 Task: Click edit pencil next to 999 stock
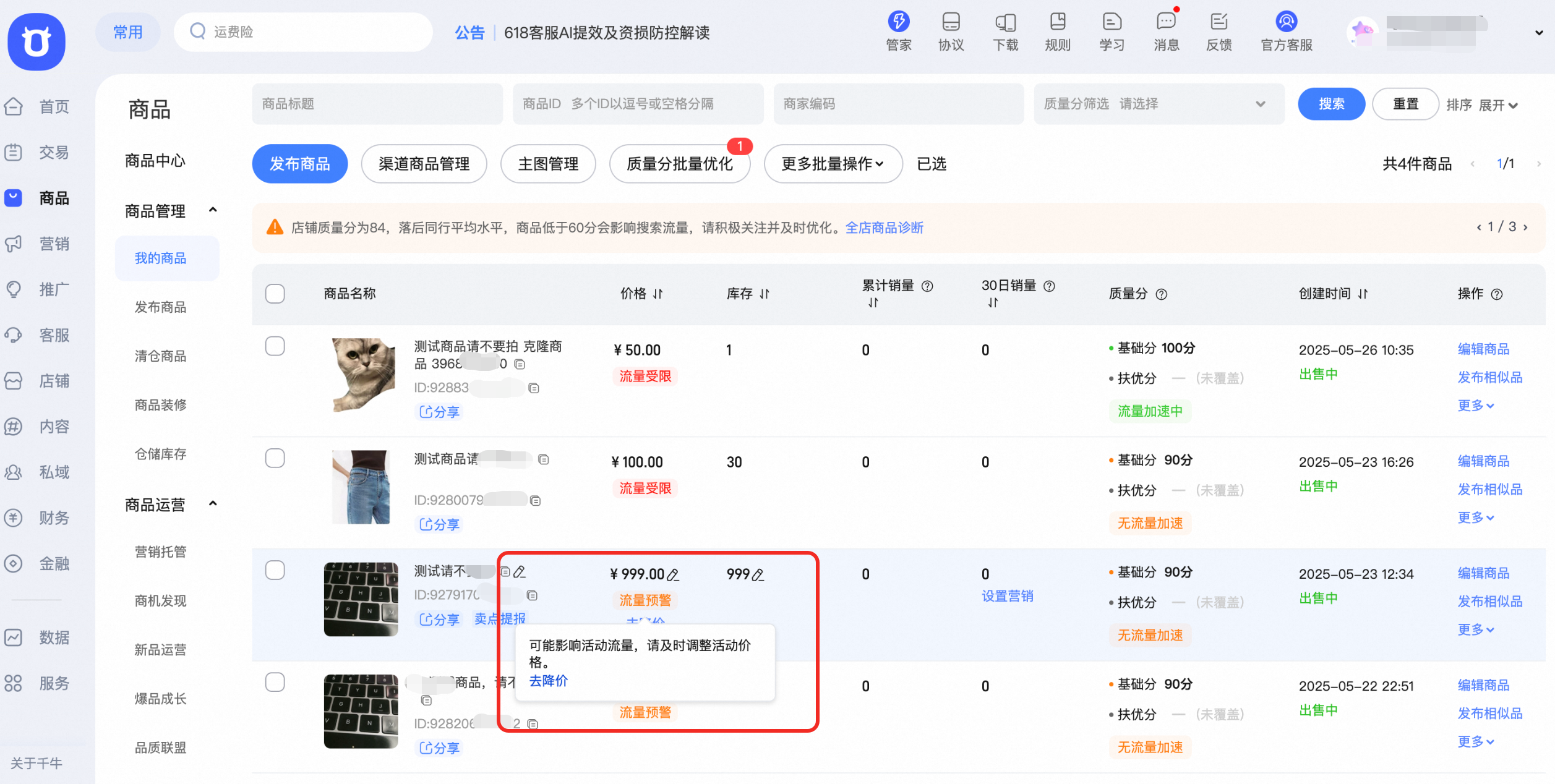click(758, 575)
